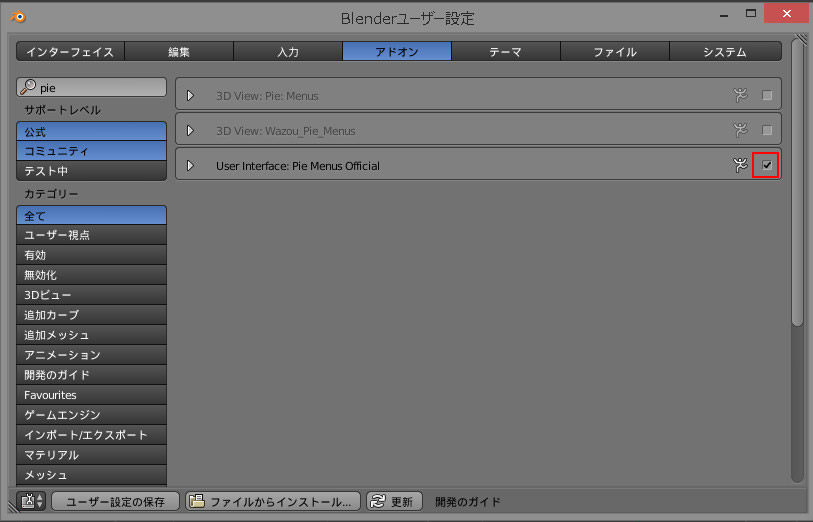The image size is (813, 522).
Task: Click the 3D View: Wazou_Pie_Menus name
Action: coord(286,131)
